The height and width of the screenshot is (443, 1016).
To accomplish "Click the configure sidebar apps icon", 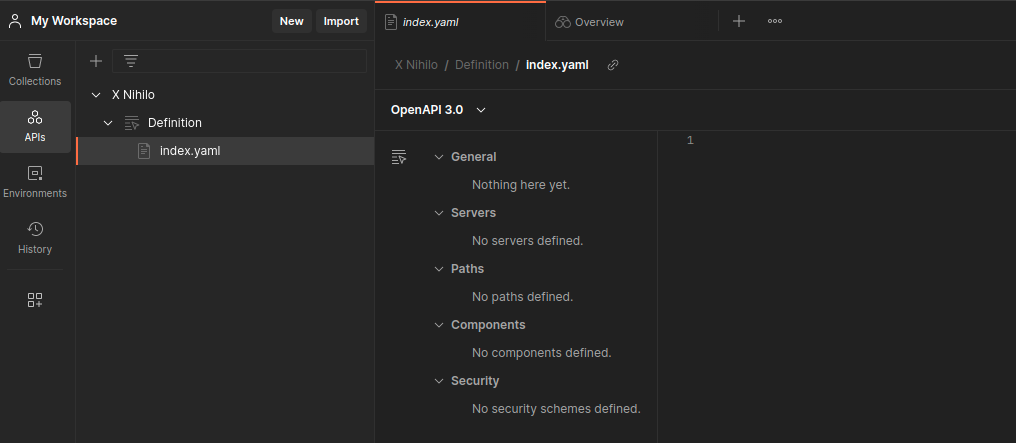I will point(35,300).
